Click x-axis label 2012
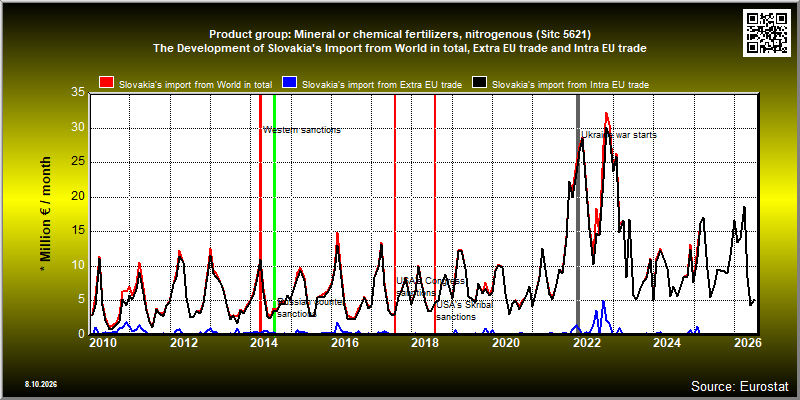 [184, 342]
